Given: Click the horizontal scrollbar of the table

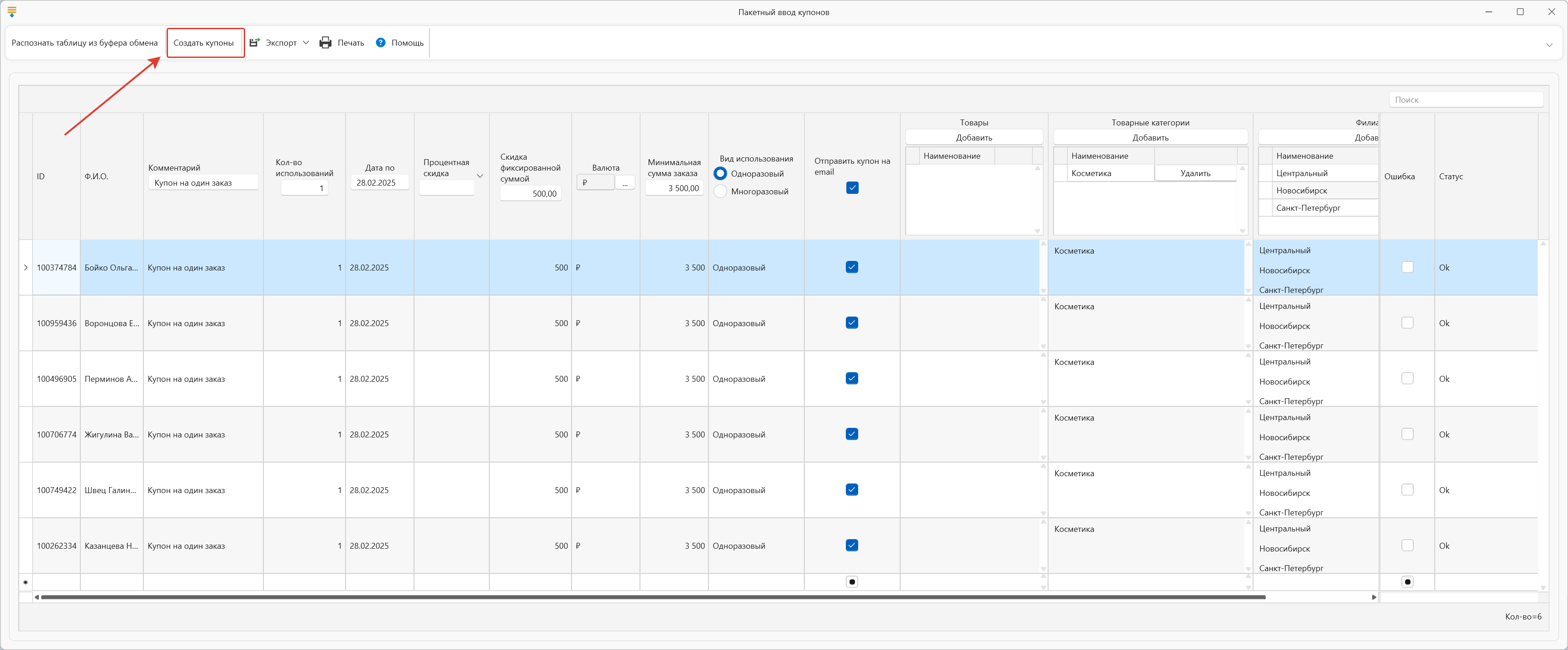Looking at the screenshot, I should pos(653,597).
